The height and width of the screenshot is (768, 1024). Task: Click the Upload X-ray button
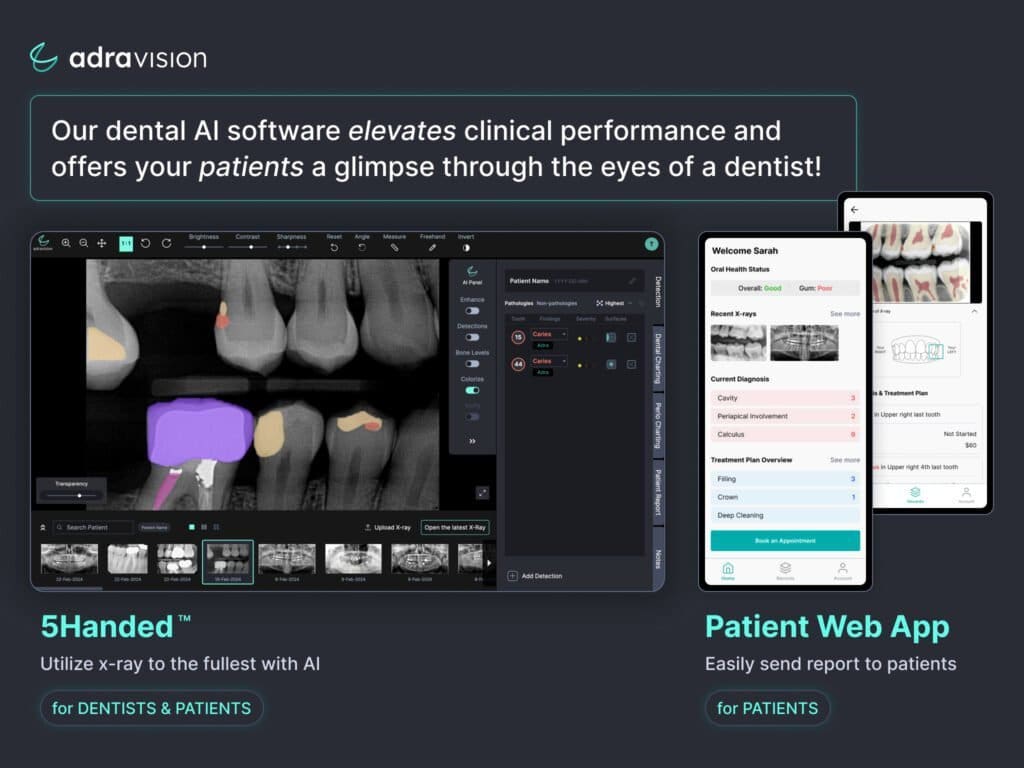click(x=388, y=527)
